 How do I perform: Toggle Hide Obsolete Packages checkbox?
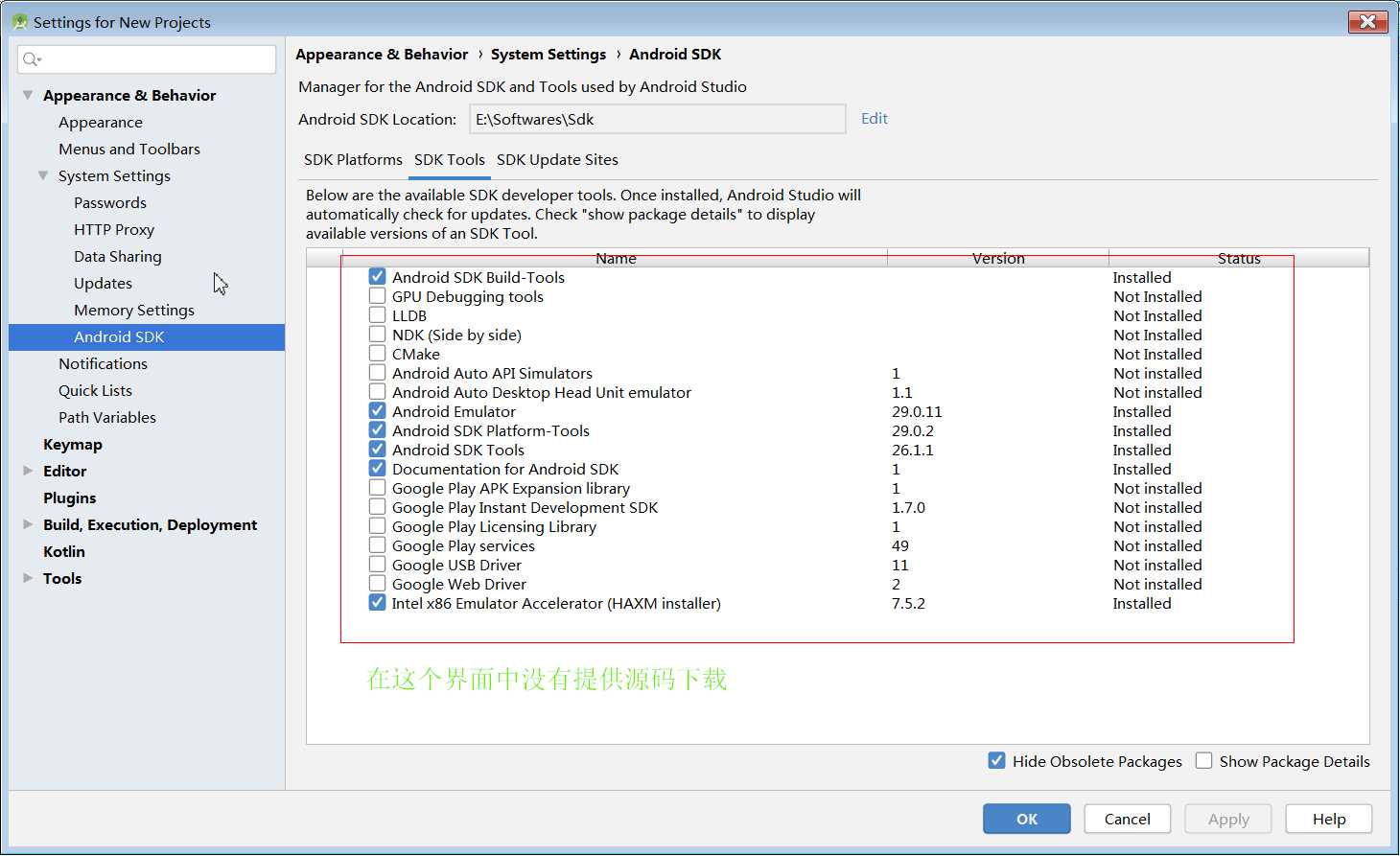click(997, 760)
